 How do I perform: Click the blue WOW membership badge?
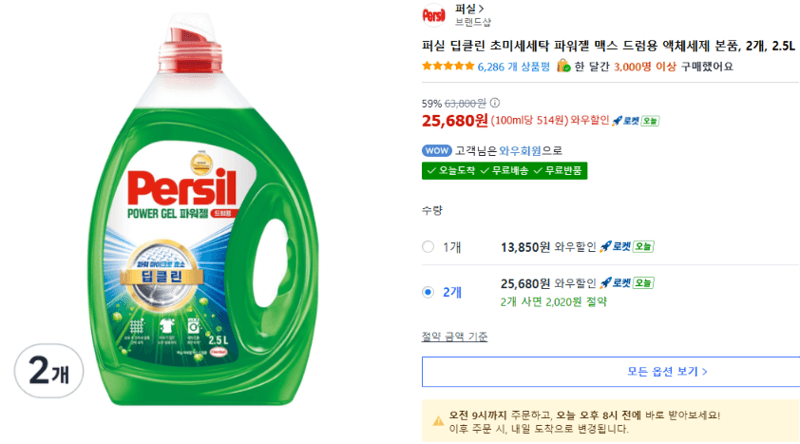click(437, 151)
